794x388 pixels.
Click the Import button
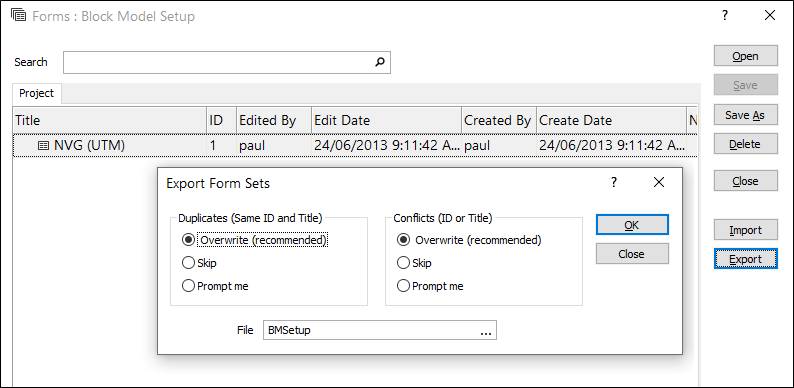(x=745, y=230)
